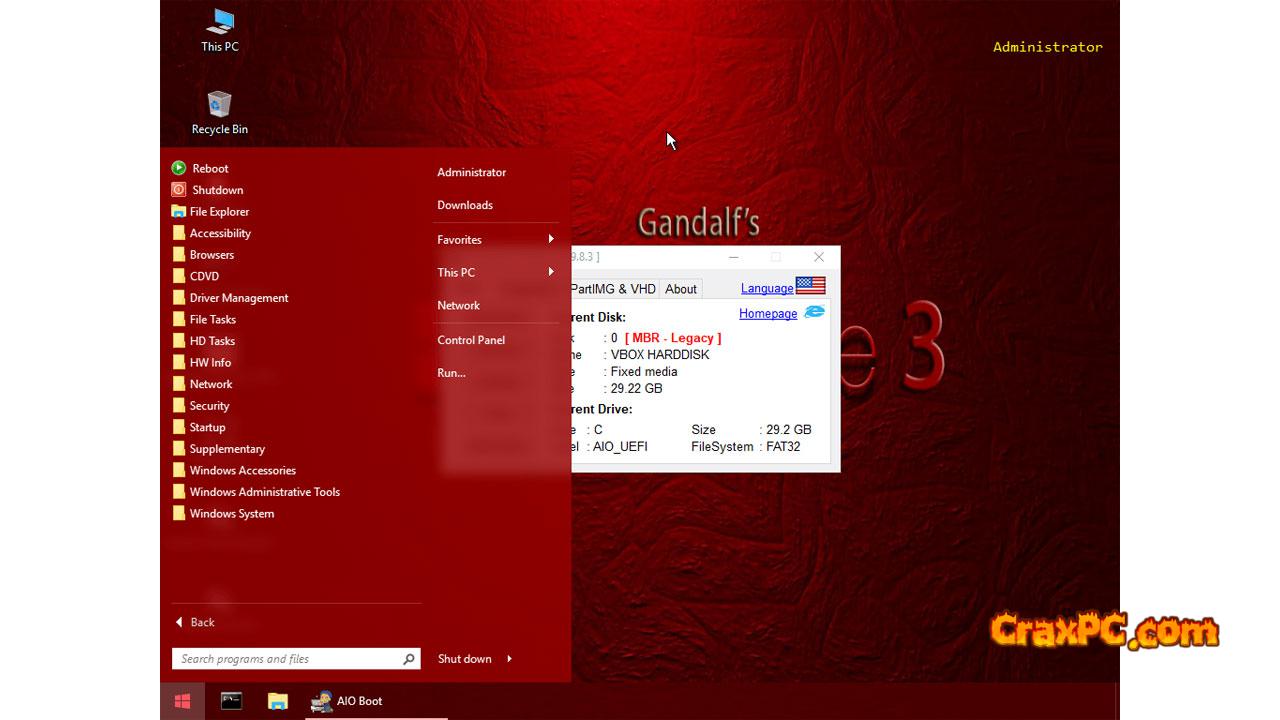The width and height of the screenshot is (1280, 720).
Task: Open the Recycle Bin desktop icon
Action: click(220, 113)
